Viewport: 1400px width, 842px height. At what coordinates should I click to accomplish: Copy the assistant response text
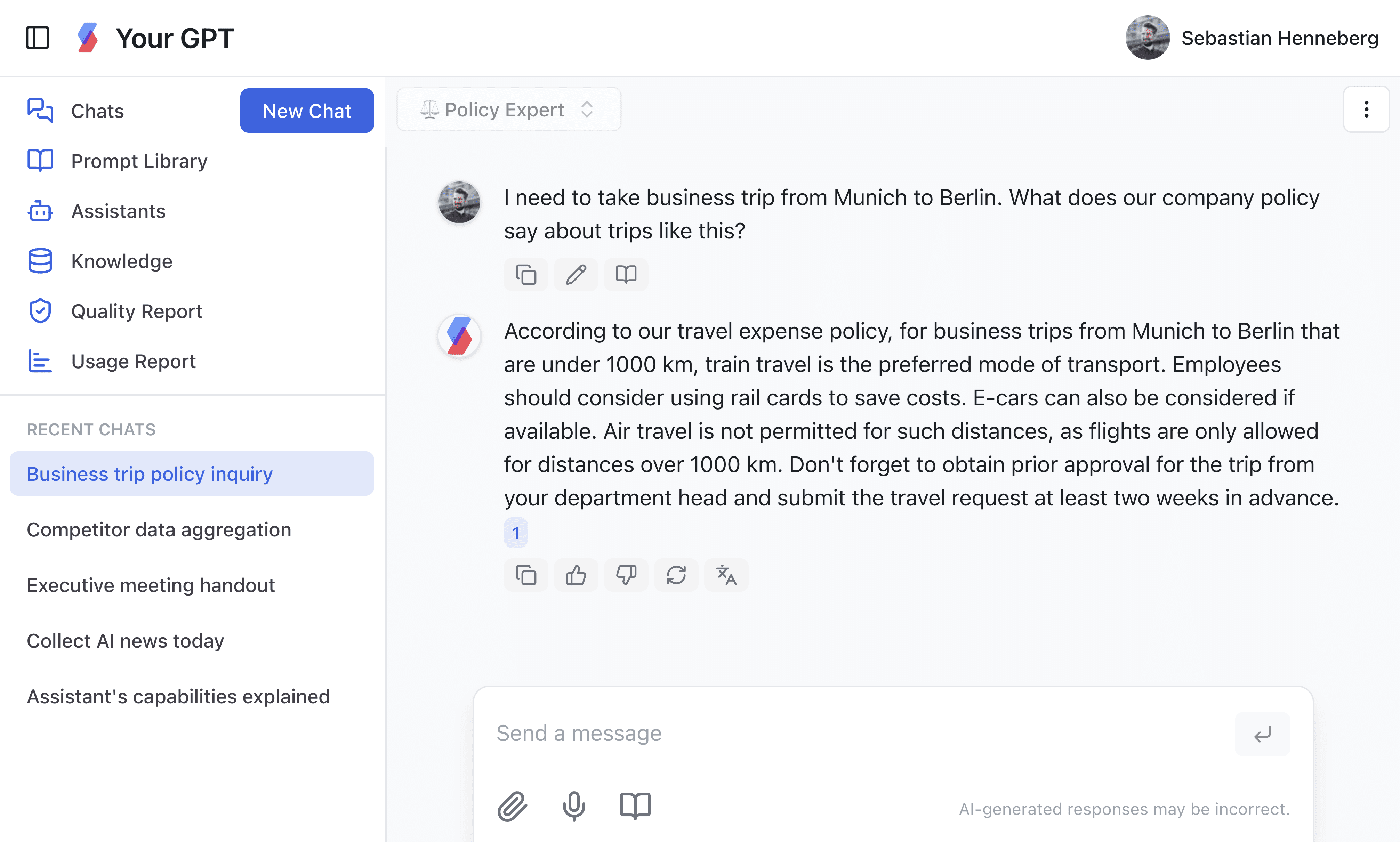(x=526, y=575)
